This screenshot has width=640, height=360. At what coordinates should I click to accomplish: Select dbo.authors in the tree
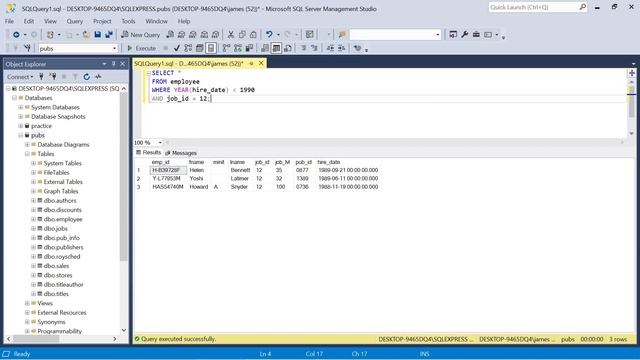click(60, 200)
